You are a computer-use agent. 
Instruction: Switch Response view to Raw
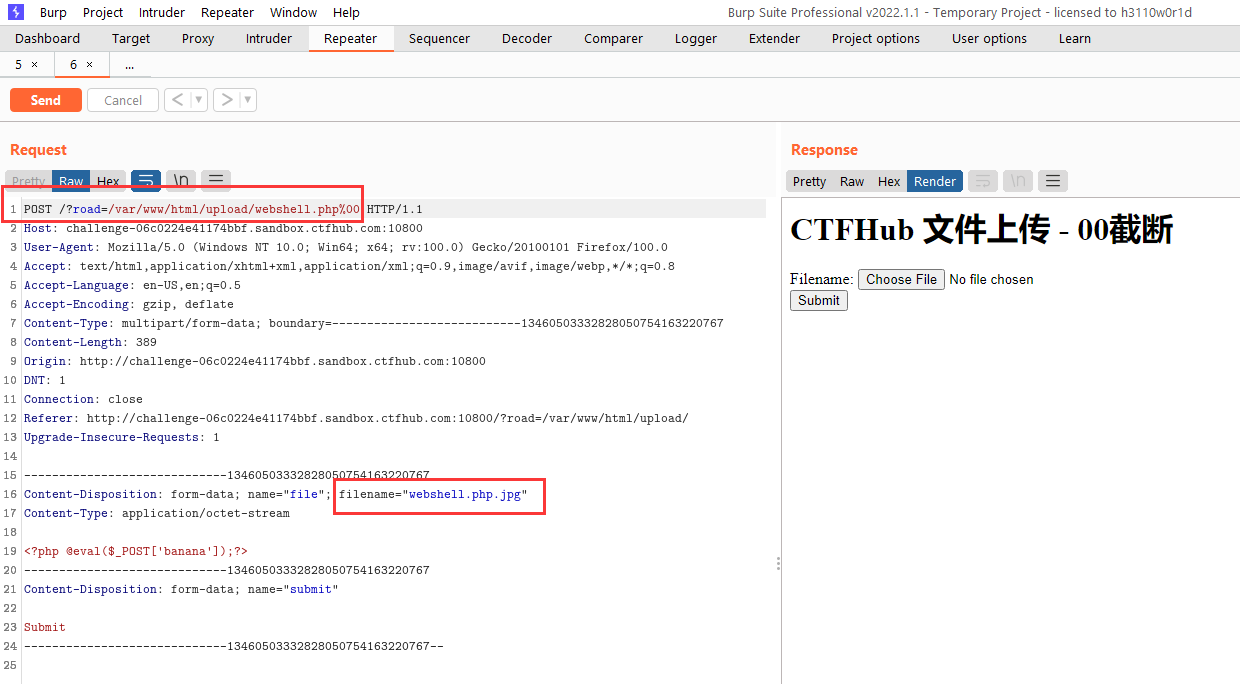(x=852, y=181)
